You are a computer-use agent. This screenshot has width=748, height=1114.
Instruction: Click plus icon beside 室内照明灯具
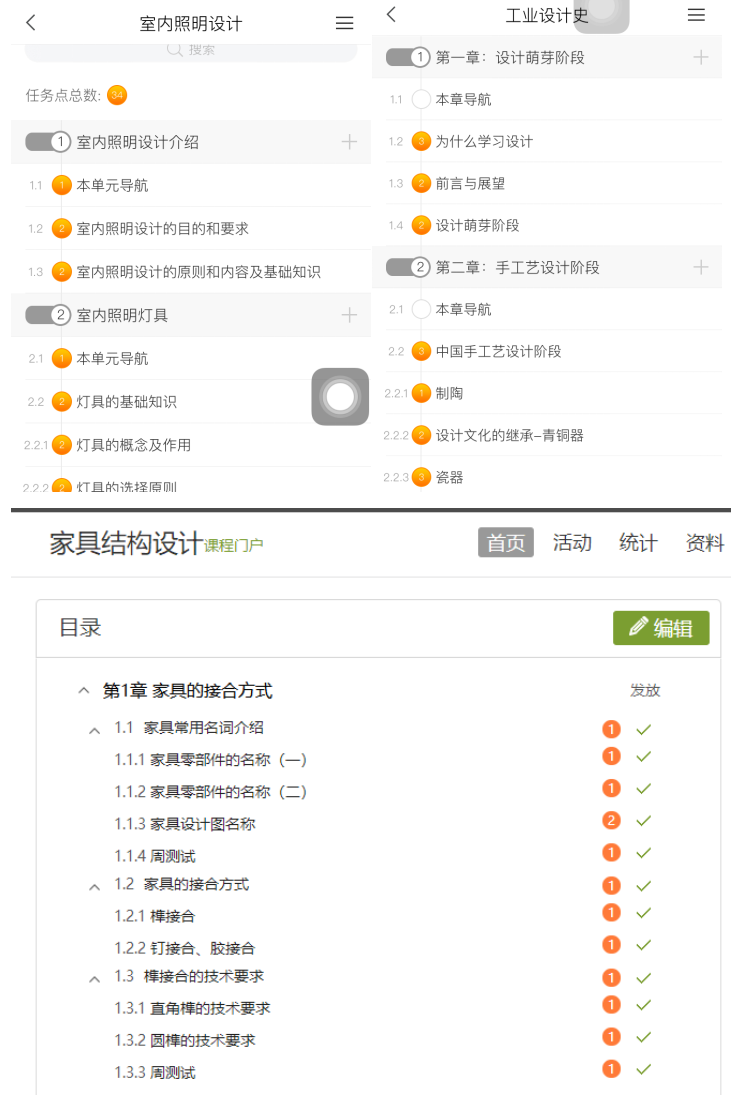click(349, 315)
